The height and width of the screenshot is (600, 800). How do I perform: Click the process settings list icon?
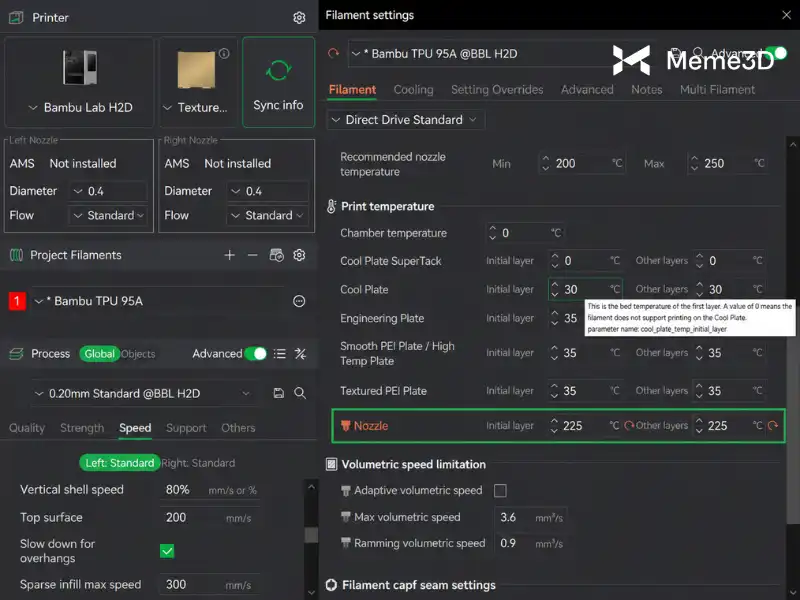[280, 354]
